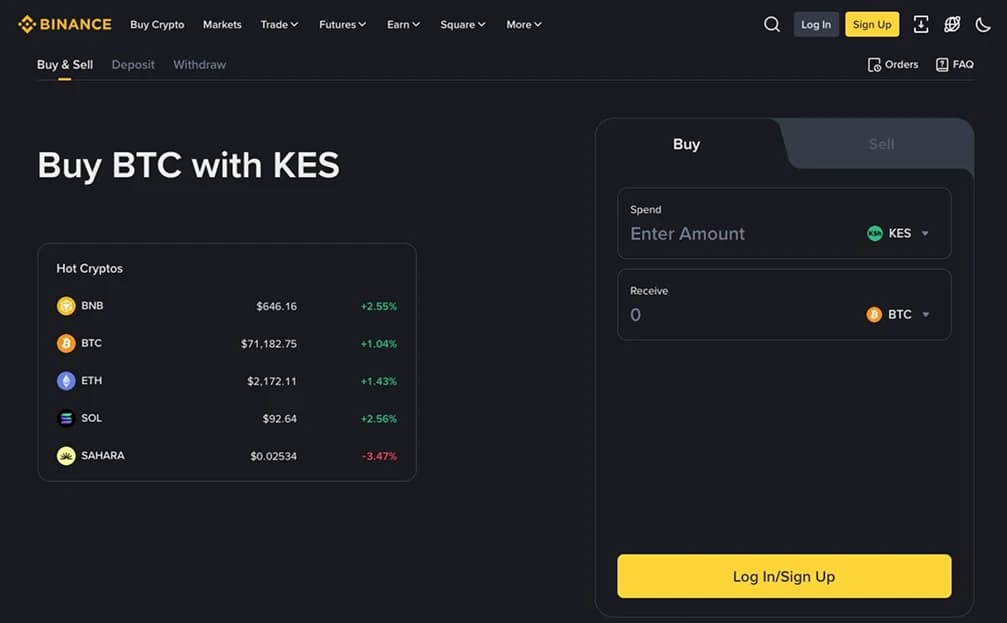Open the BTC currency dropdown

899,313
